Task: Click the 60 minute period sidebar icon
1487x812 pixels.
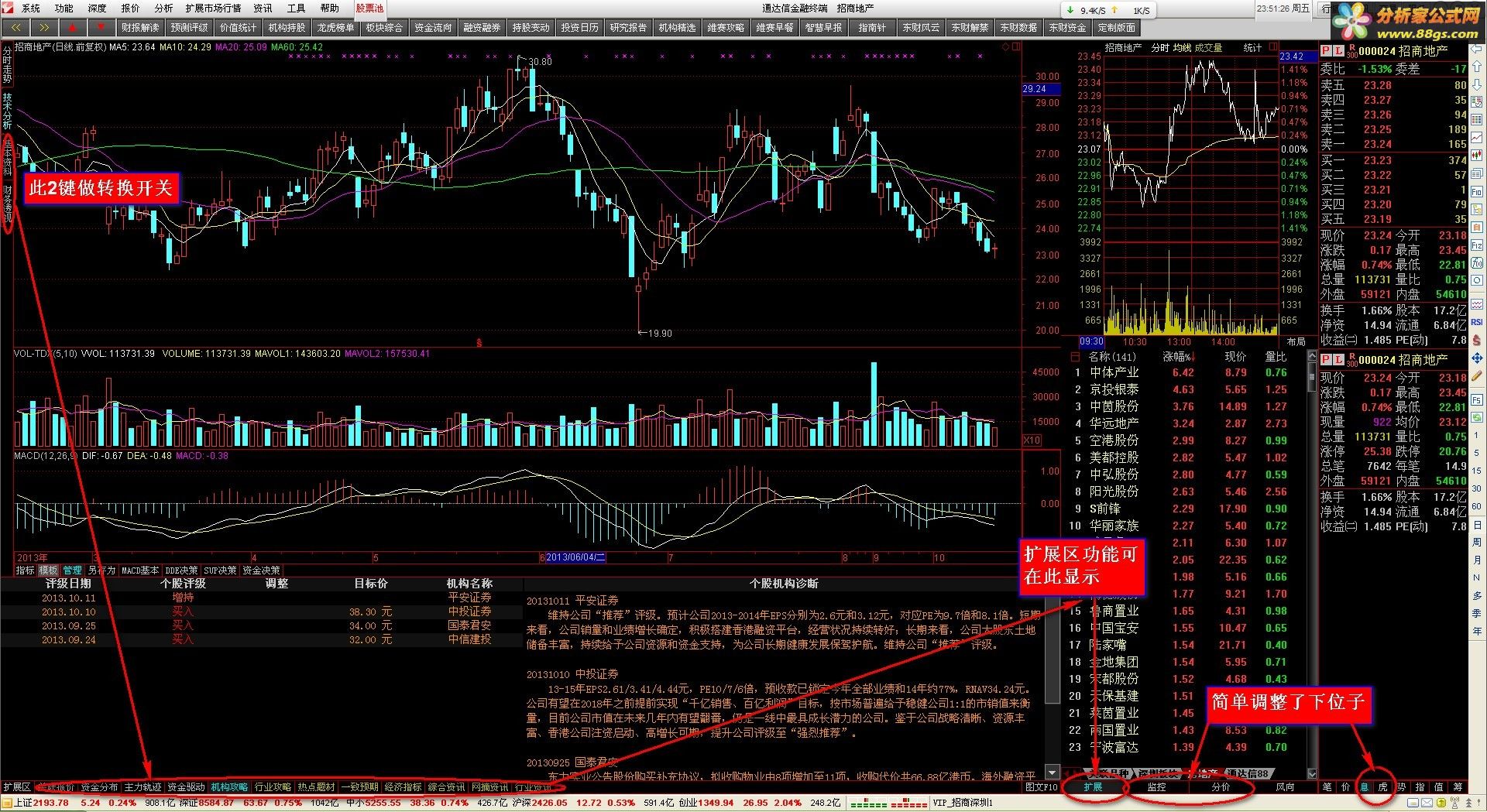Action: click(x=1477, y=506)
